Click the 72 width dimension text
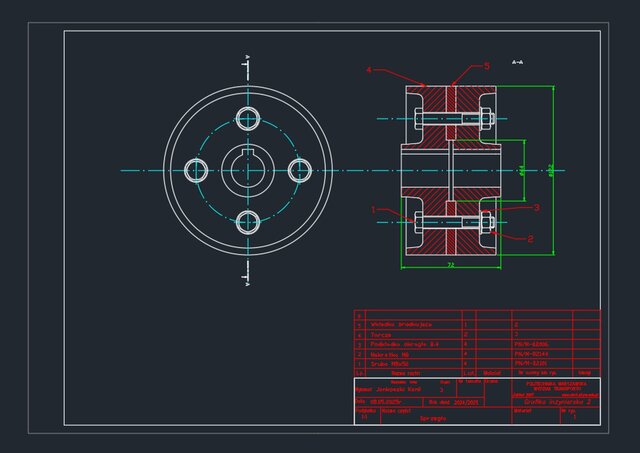The image size is (640, 453). pos(450,264)
